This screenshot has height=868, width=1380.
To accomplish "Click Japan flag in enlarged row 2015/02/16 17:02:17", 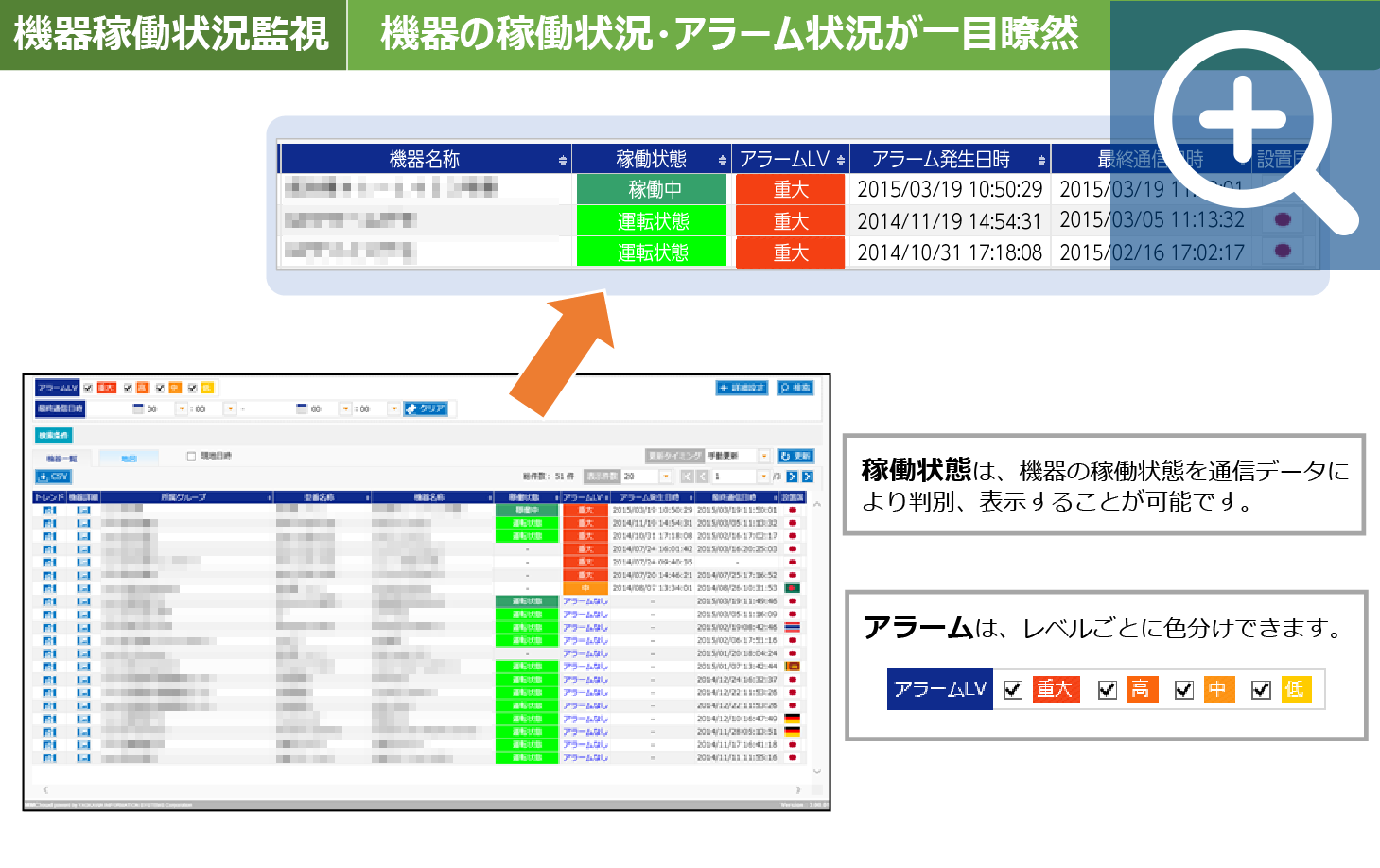I will [1283, 251].
